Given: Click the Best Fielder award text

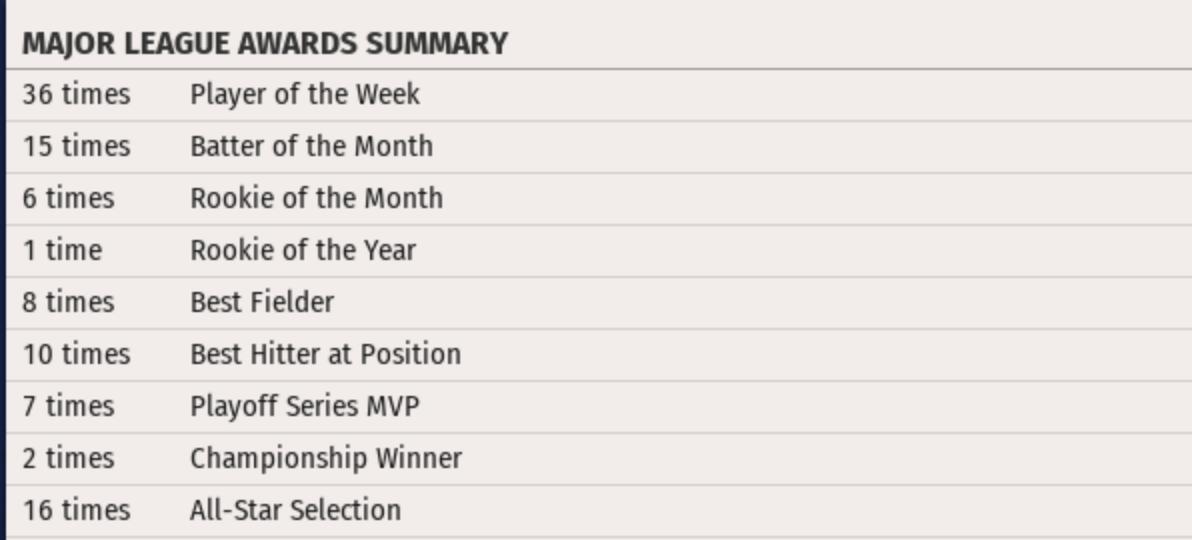Looking at the screenshot, I should point(262,302).
